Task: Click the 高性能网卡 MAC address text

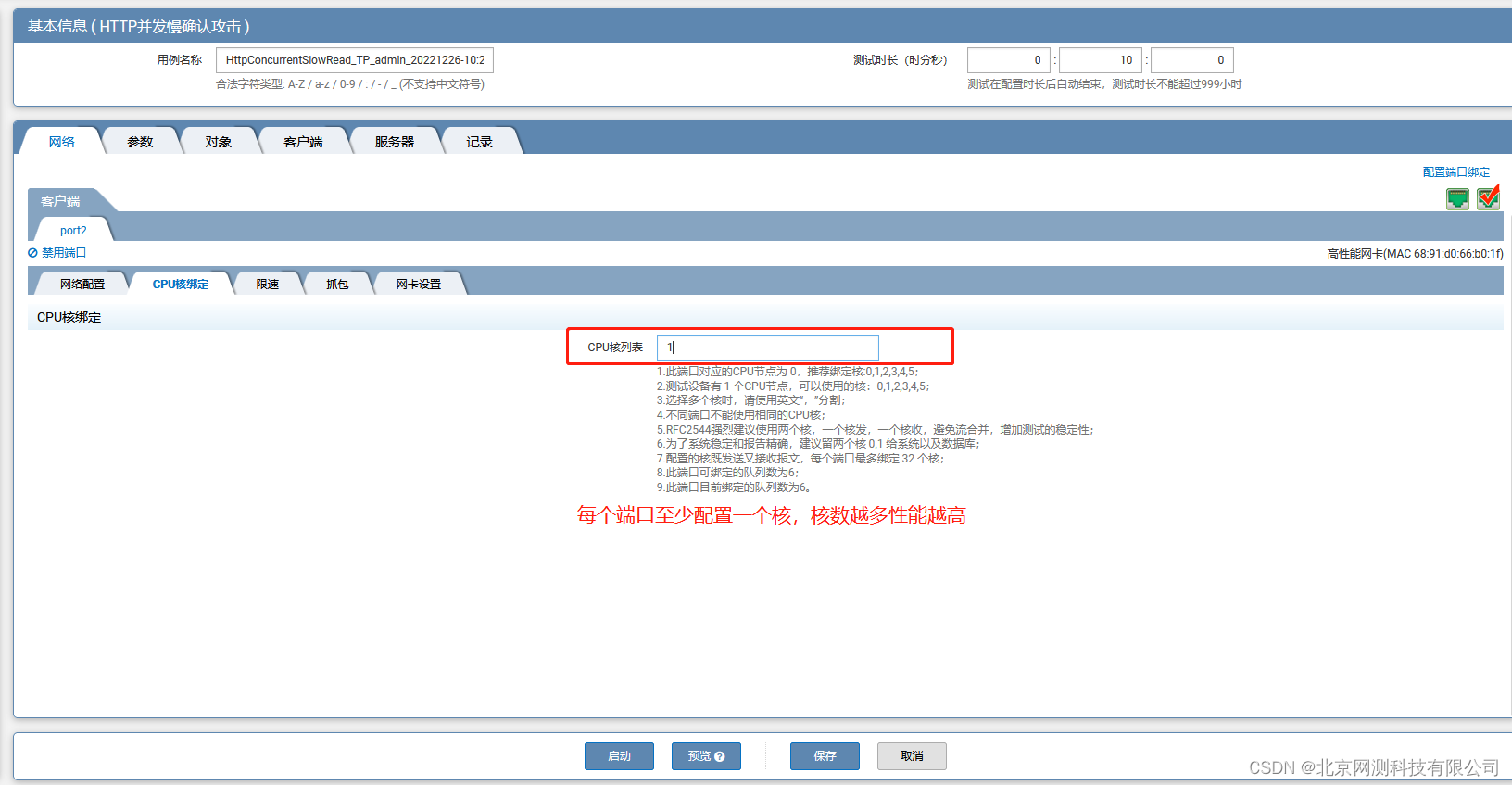Action: (1415, 254)
